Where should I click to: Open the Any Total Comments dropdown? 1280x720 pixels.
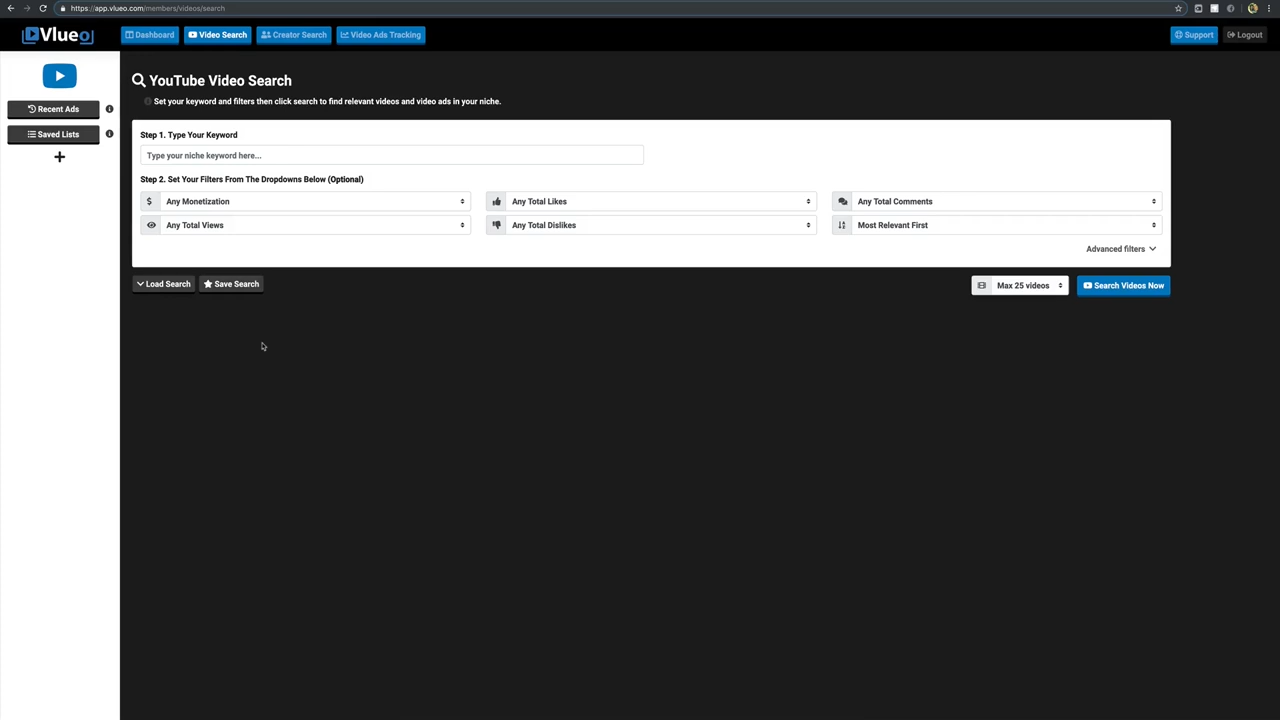coord(1006,201)
